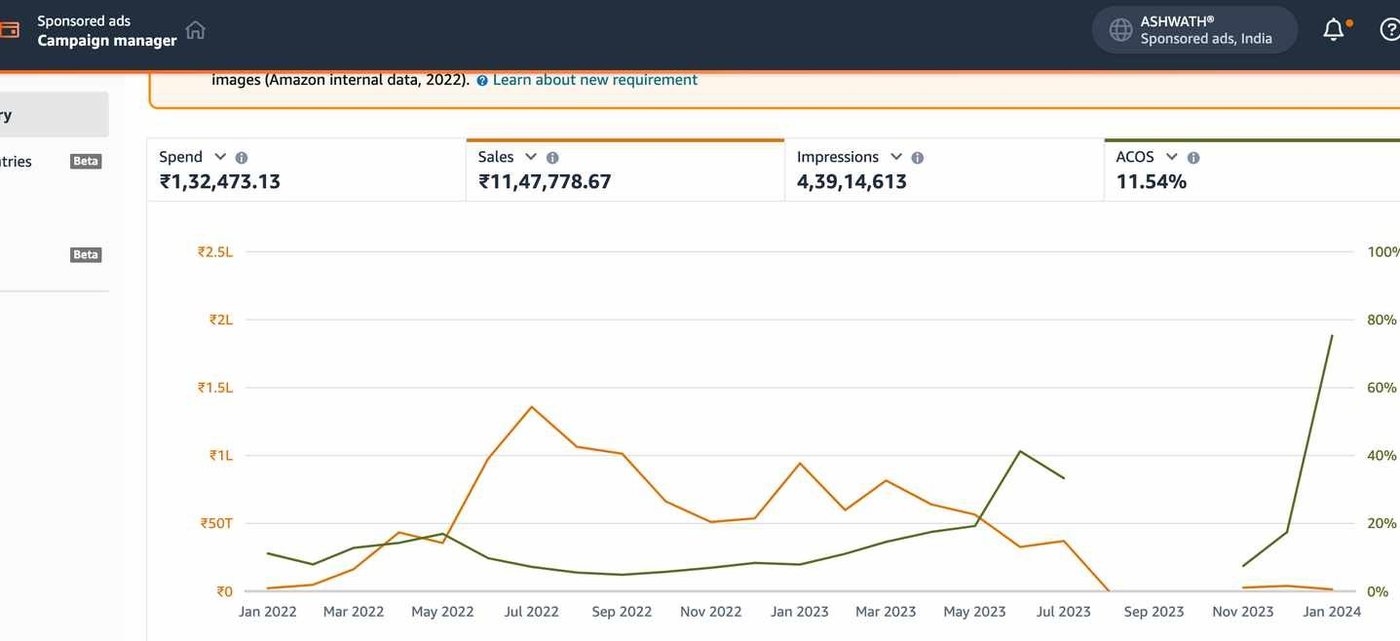This screenshot has height=641, width=1400.
Task: Click the ₹1,32,473.13 spend value
Action: (x=220, y=182)
